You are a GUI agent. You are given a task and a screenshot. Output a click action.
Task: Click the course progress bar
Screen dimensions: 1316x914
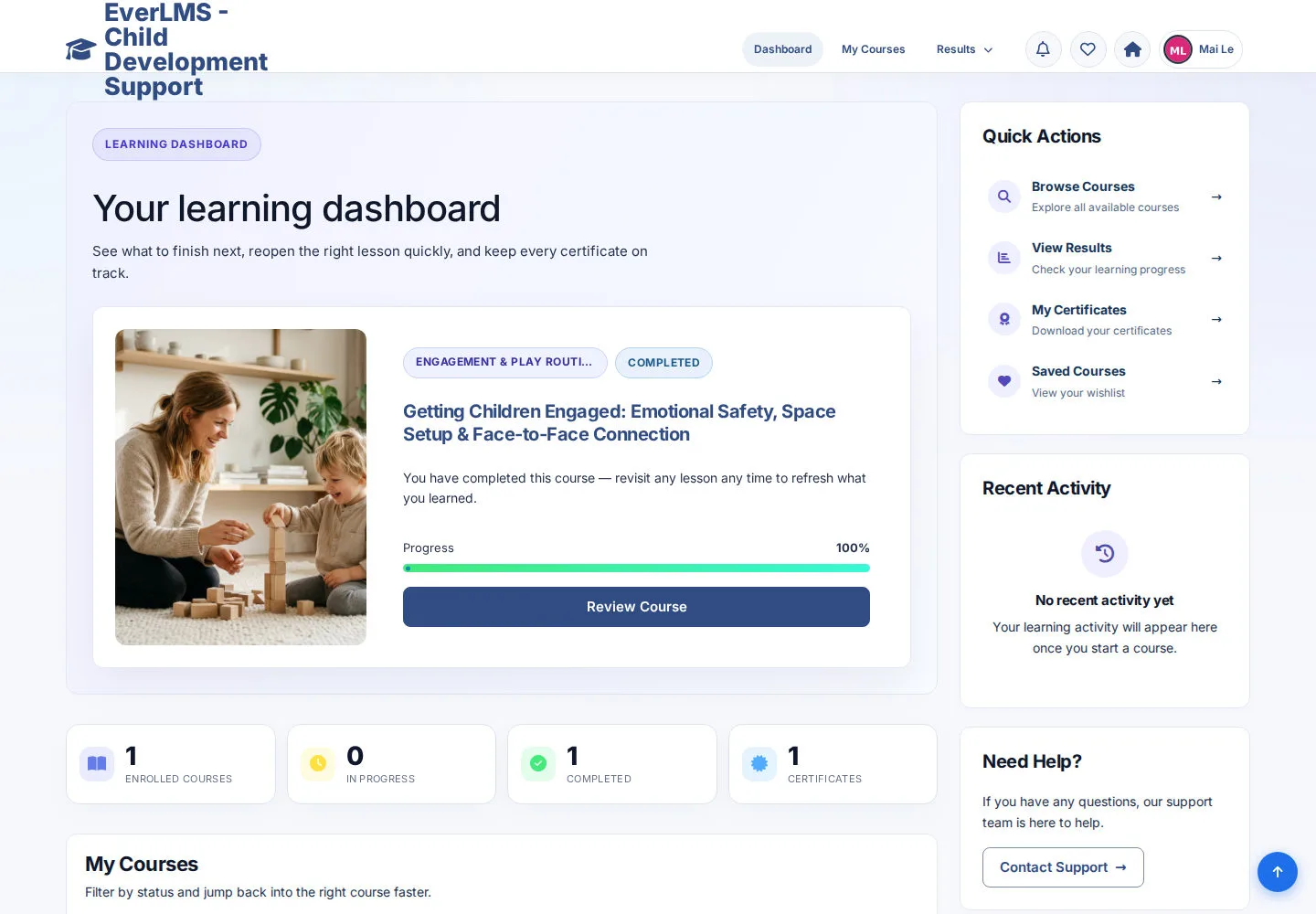point(636,569)
